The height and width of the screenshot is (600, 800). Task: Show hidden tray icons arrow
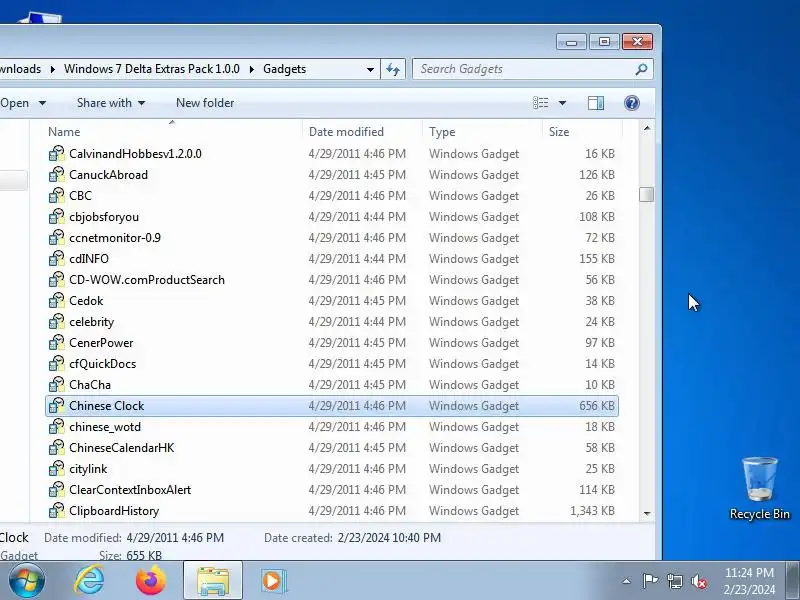tap(627, 581)
